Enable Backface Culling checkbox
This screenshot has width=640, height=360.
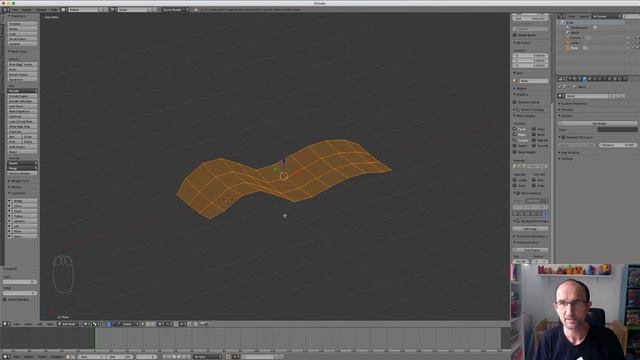[515, 102]
